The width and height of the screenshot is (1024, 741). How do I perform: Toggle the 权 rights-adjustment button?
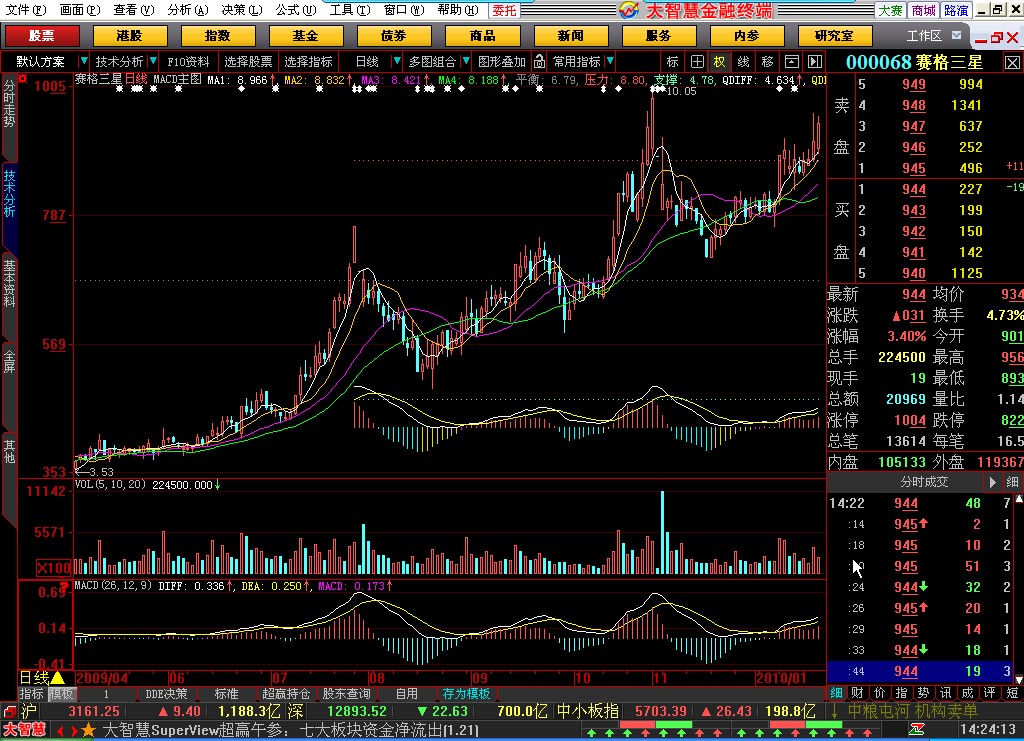(720, 61)
